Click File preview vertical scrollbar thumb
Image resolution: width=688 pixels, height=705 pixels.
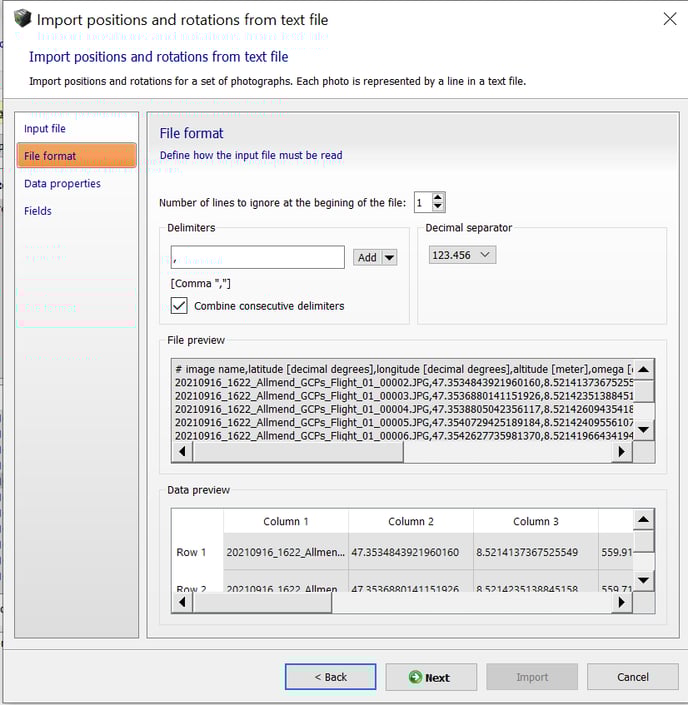(x=643, y=391)
